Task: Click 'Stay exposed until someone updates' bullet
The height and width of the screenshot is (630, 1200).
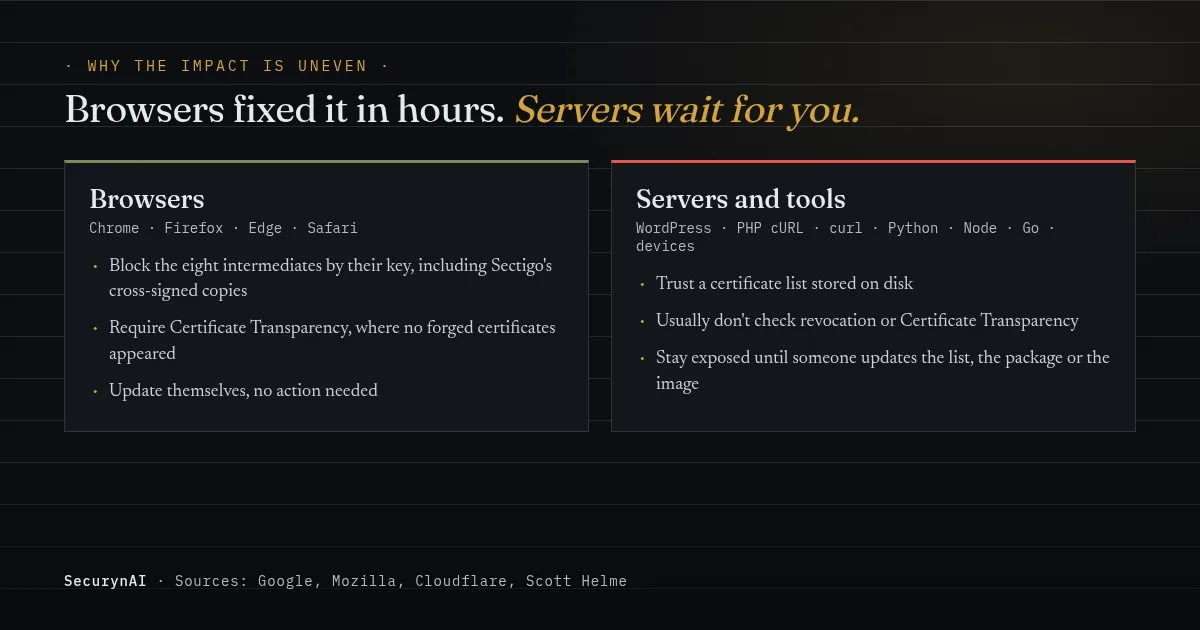Action: (882, 370)
